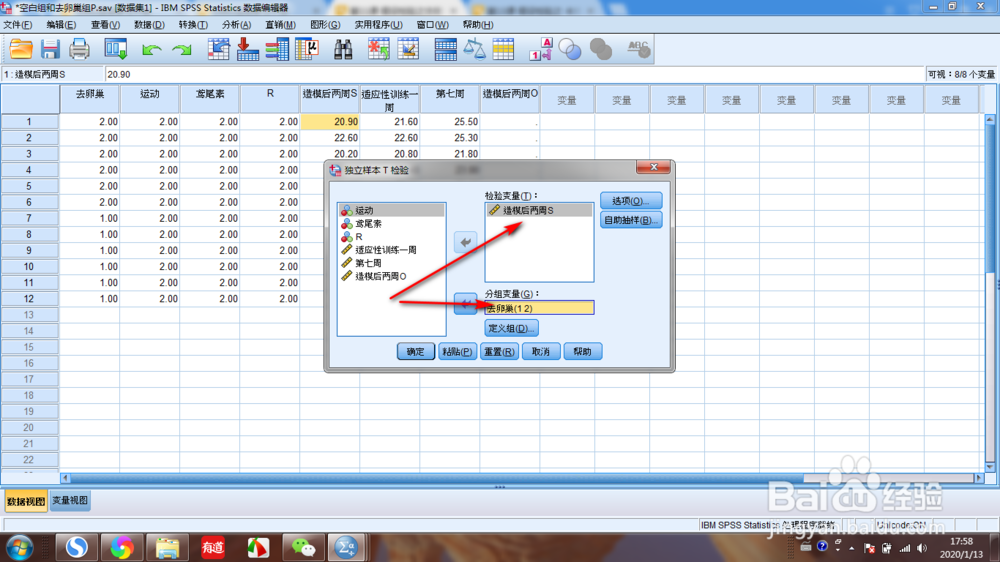Click 取消 button in dialog
The height and width of the screenshot is (562, 1000).
coord(541,351)
